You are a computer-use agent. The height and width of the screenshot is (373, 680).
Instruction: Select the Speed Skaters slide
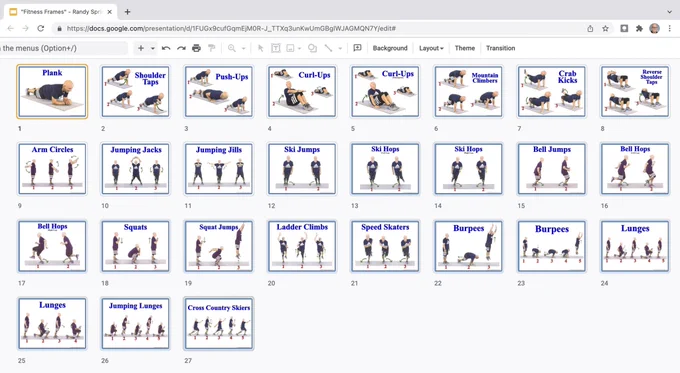[385, 246]
